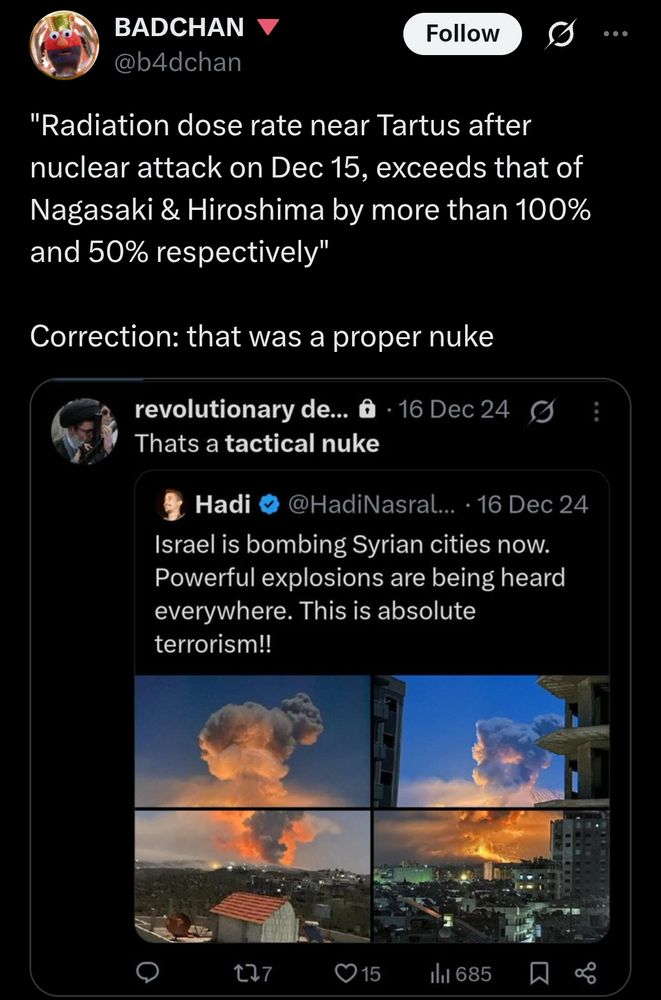Click Grok icon on quoted tweet
The image size is (661, 1000).
(x=544, y=410)
